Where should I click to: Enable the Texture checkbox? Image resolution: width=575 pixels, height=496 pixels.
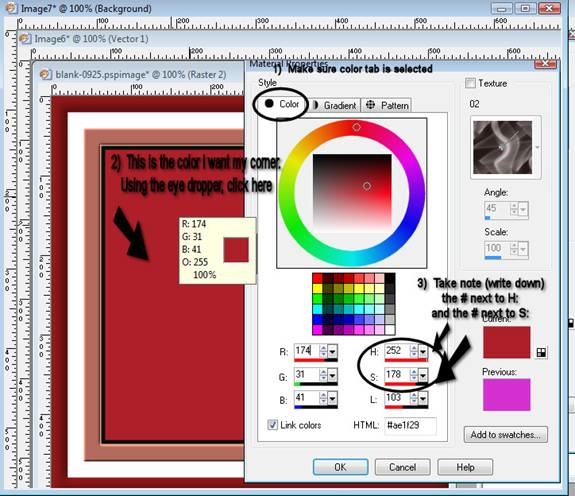click(x=470, y=83)
